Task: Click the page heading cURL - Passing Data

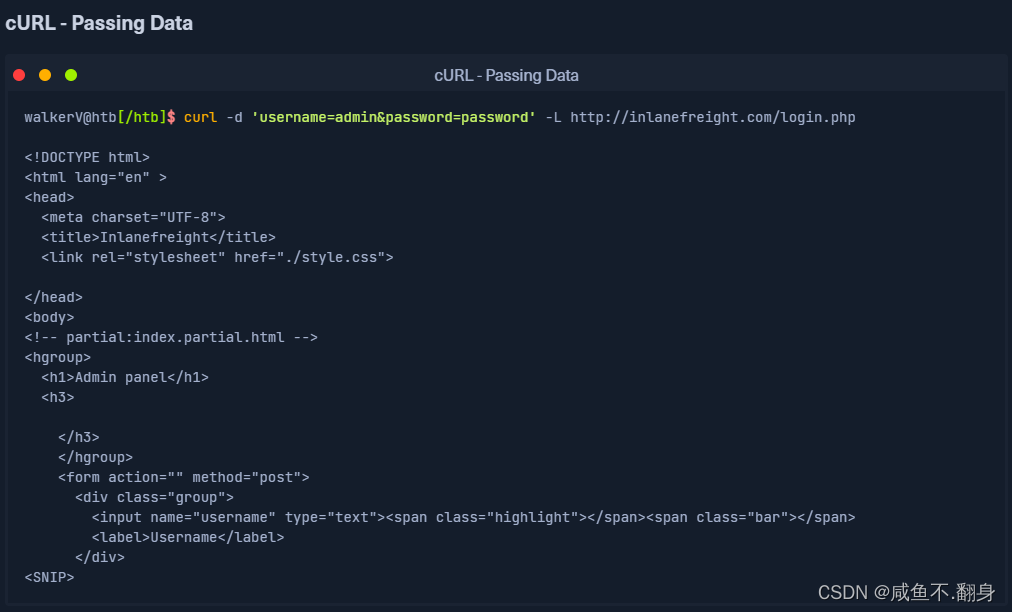Action: [99, 23]
